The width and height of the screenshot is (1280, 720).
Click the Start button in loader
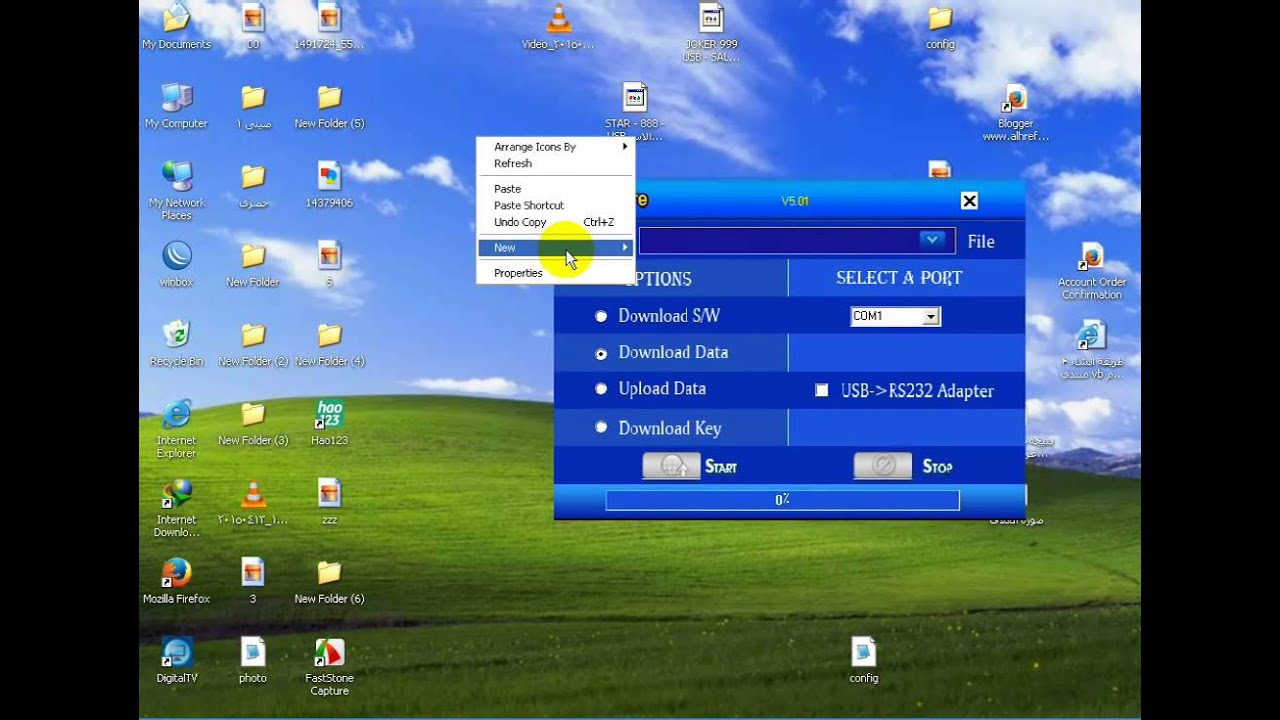point(671,466)
